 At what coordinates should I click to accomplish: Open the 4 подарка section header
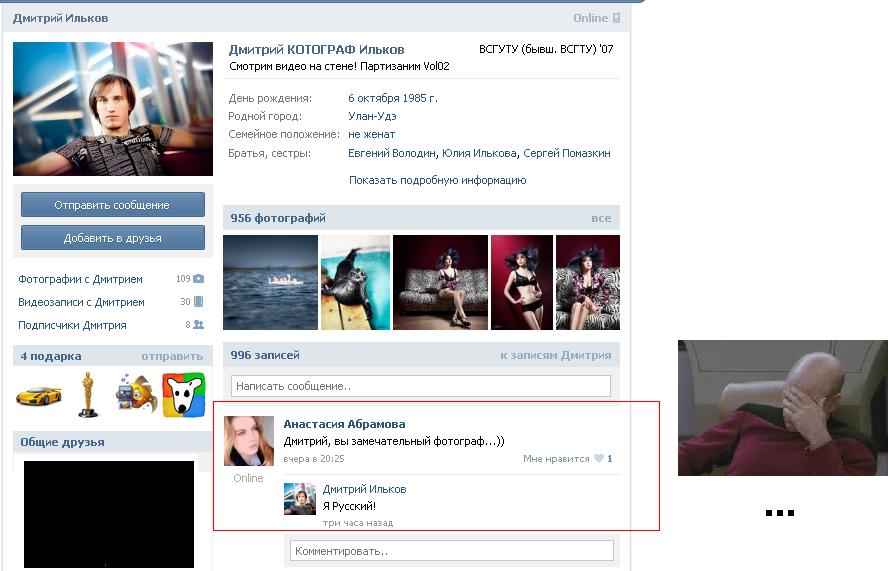point(51,356)
